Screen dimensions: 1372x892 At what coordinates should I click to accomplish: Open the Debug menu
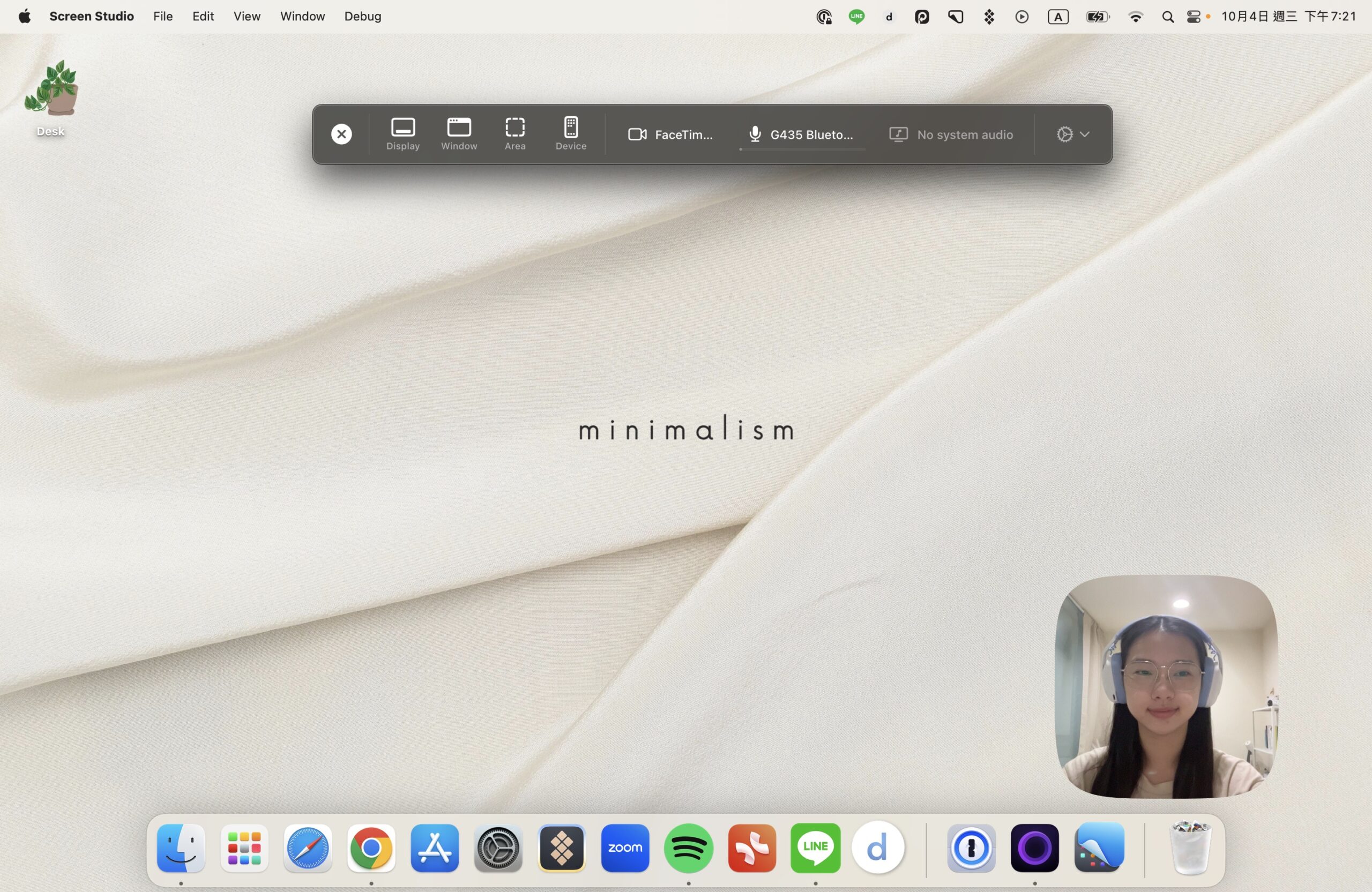click(x=363, y=16)
